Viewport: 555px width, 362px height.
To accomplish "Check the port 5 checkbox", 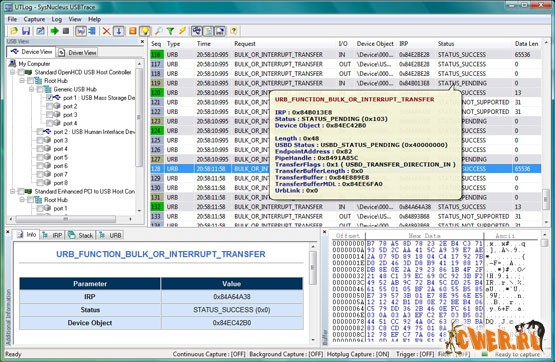I will click(40, 157).
